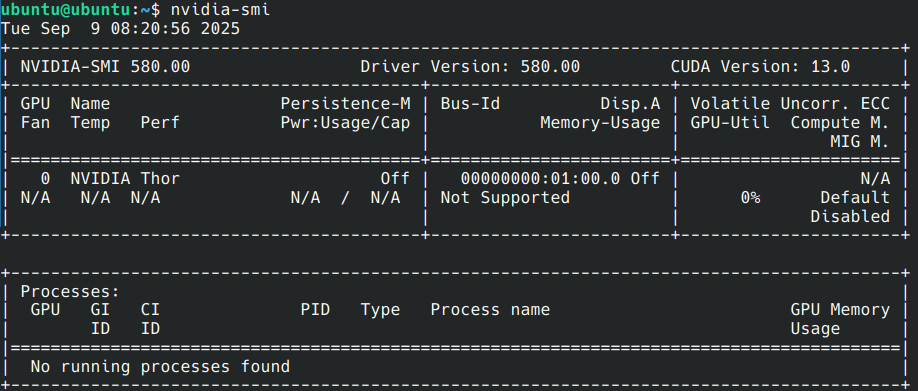Click the ubuntu@ubuntu shell prompt

click(x=81, y=9)
